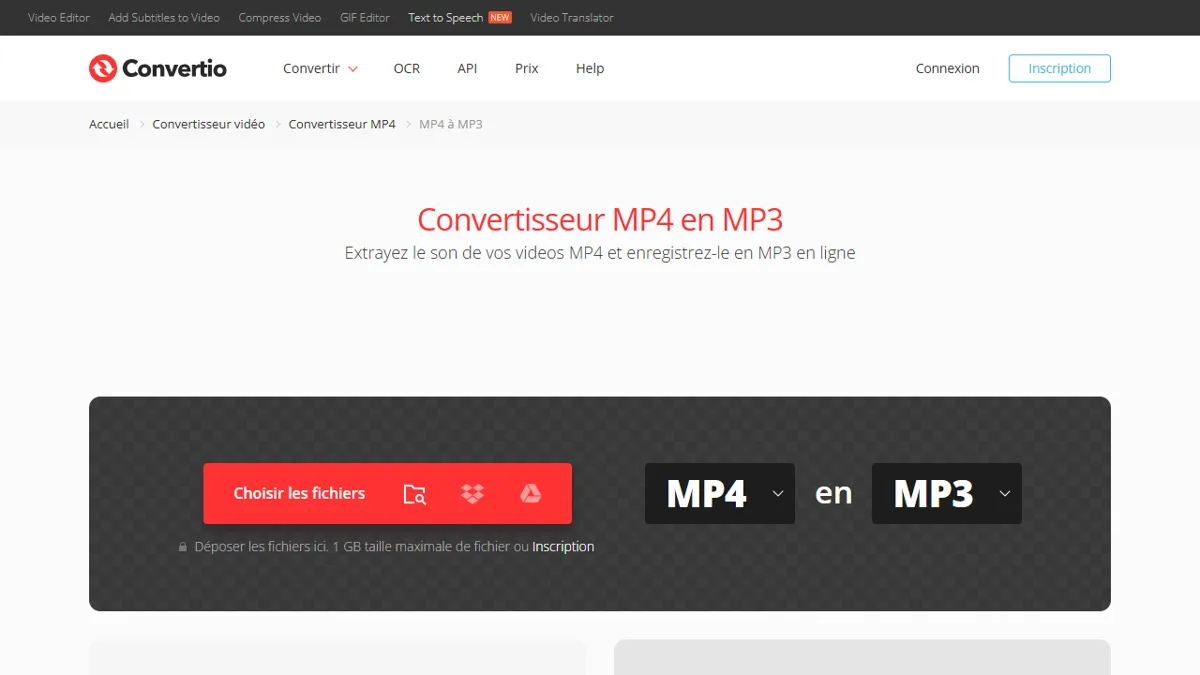Open the Video Translator link
The height and width of the screenshot is (675, 1200).
pos(572,18)
